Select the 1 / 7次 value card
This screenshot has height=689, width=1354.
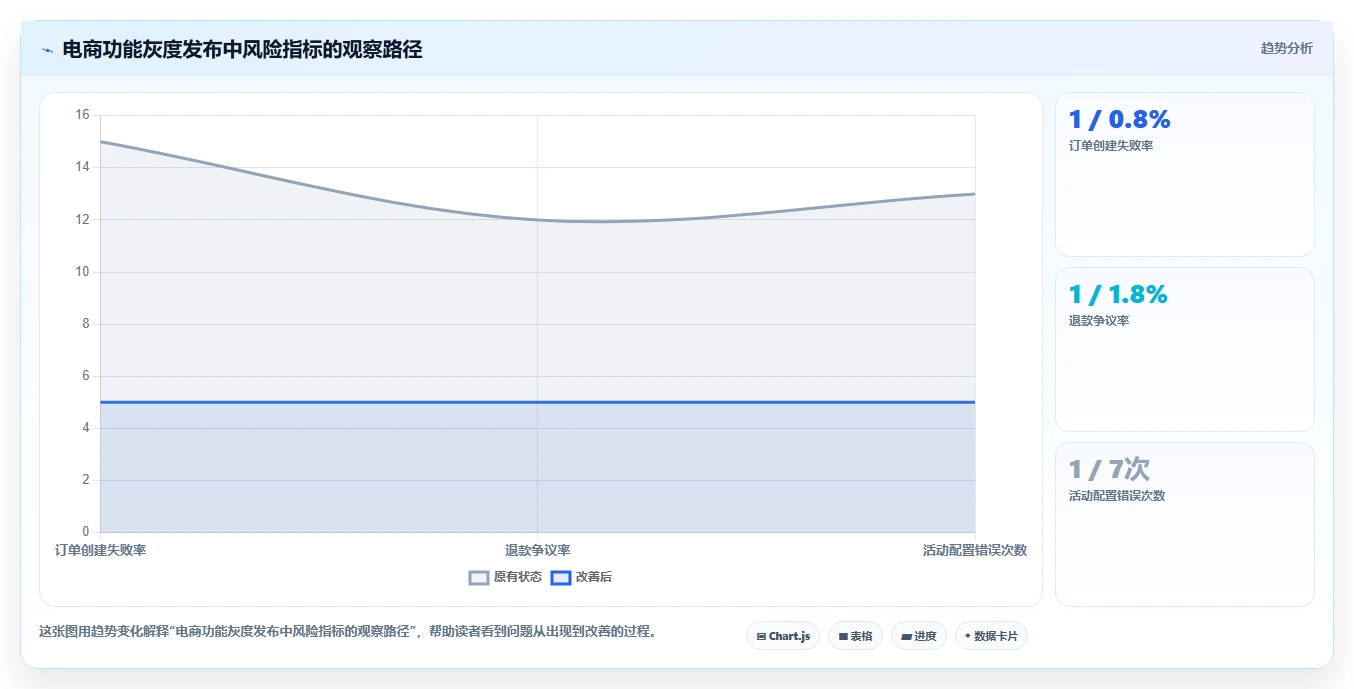(x=1185, y=525)
